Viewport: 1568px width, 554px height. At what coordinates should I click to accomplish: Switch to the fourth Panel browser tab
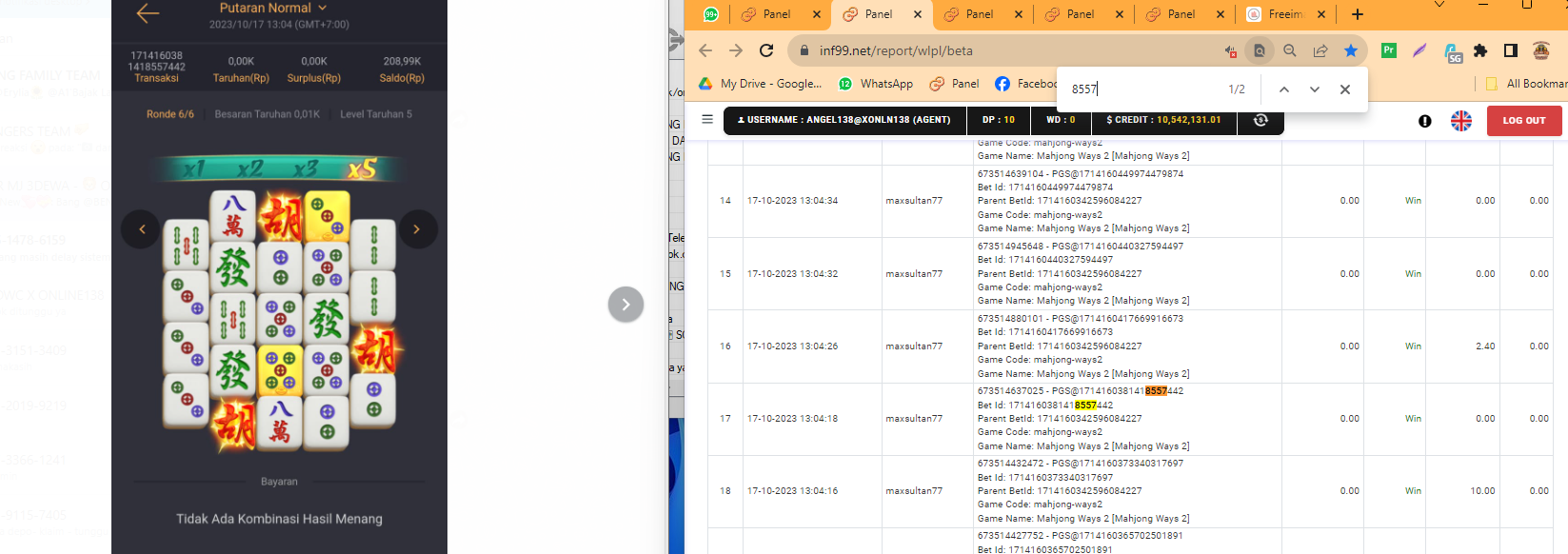coord(1080,14)
